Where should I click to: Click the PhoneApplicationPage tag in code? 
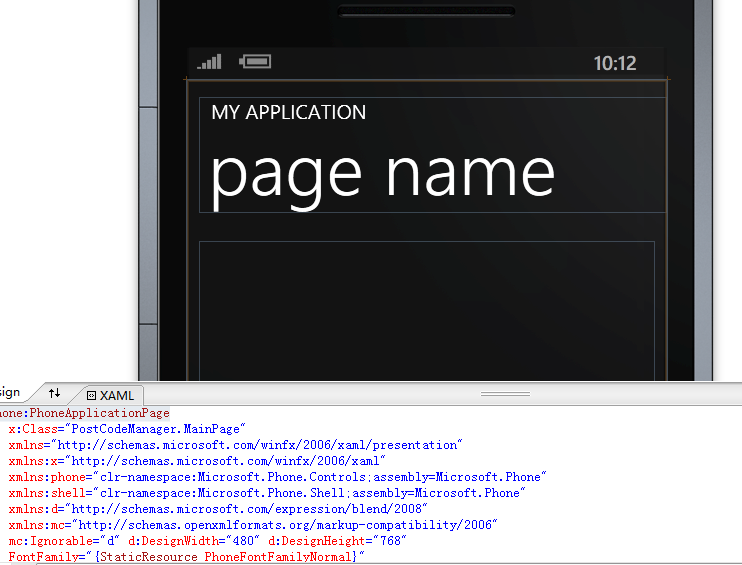pos(98,412)
